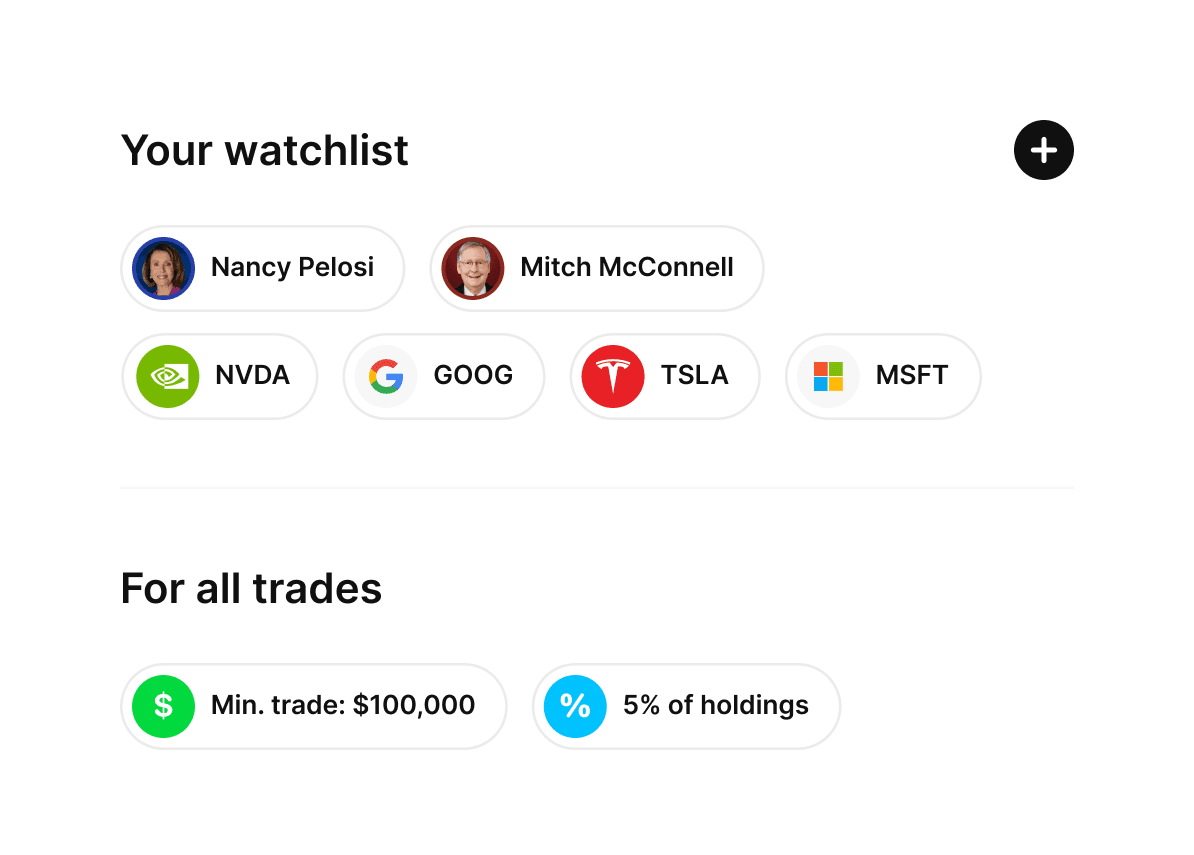The image size is (1194, 855).
Task: Select the Min. trade: $100,000 filter text
Action: pyautogui.click(x=343, y=706)
